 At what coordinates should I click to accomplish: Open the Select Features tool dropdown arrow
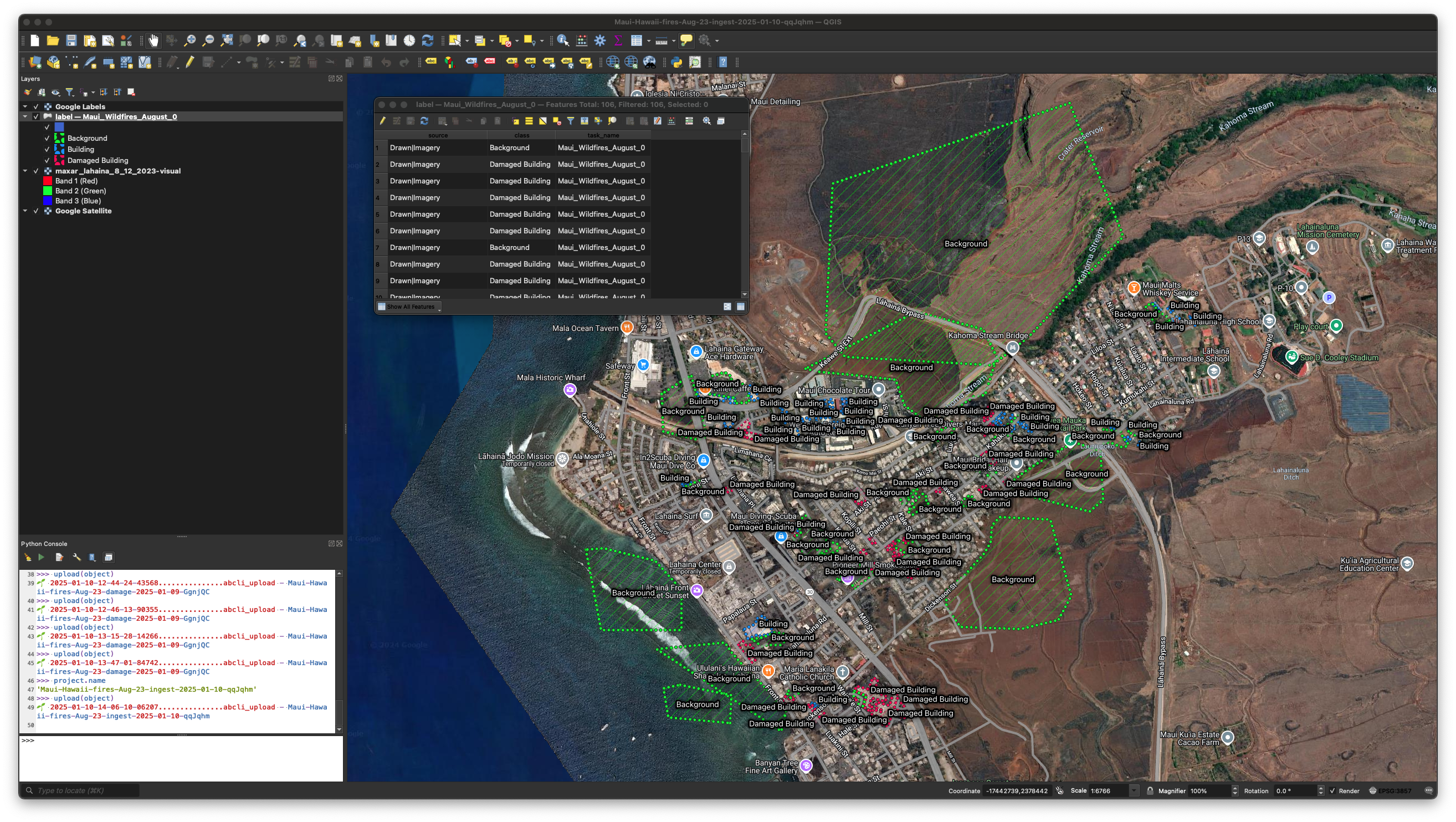coord(467,40)
